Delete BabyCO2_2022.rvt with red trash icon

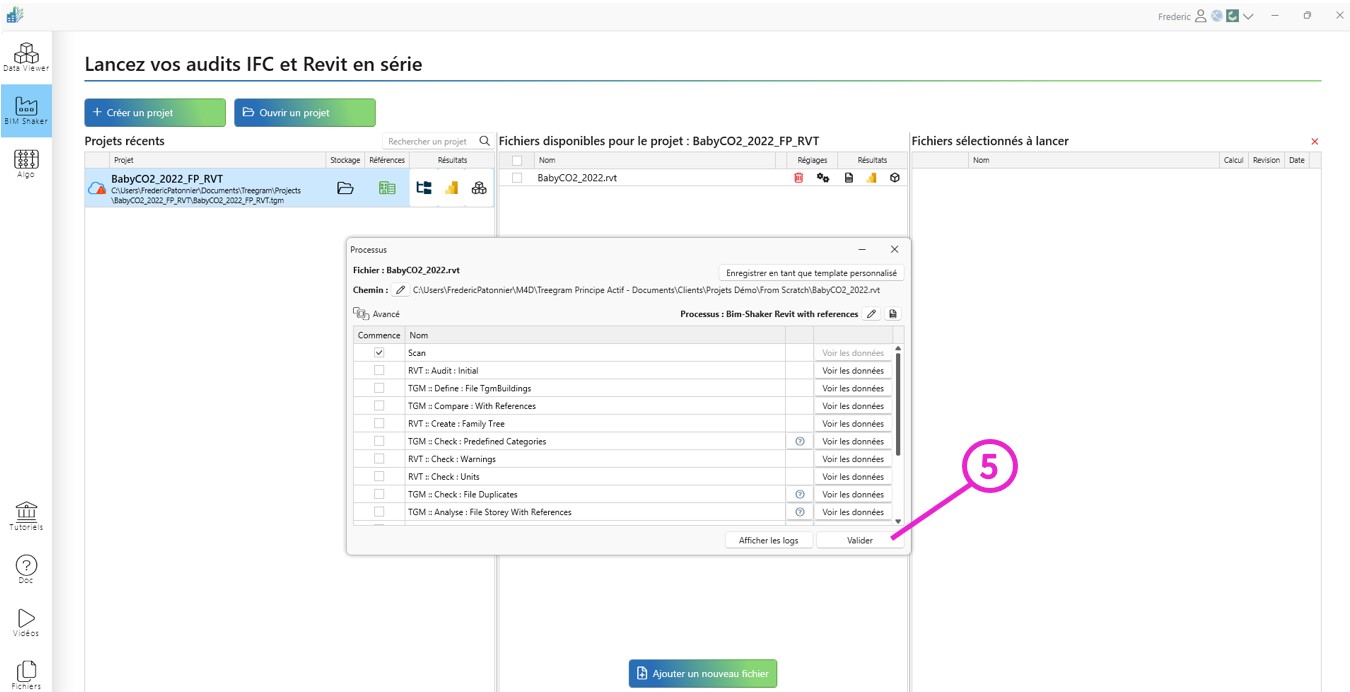click(x=798, y=178)
